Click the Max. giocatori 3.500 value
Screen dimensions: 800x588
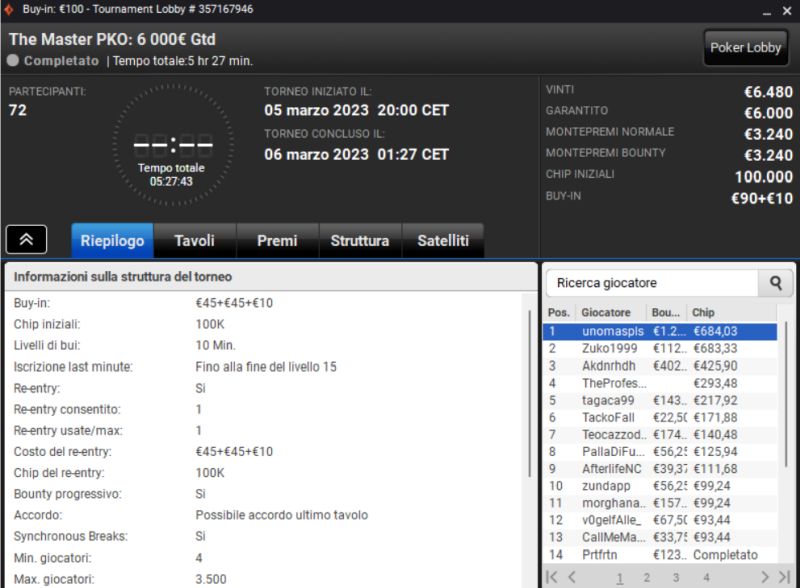(211, 579)
